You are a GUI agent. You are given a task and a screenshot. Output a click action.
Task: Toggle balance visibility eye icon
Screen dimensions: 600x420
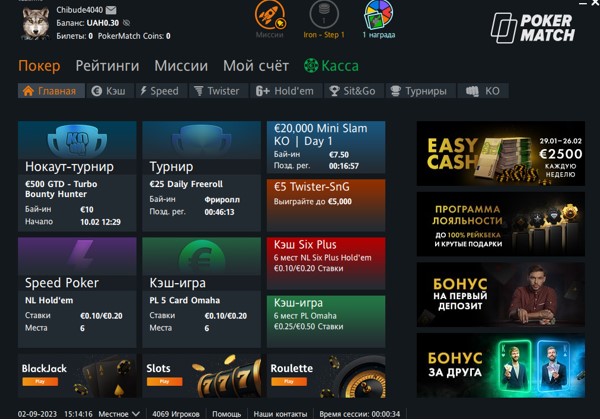(126, 23)
